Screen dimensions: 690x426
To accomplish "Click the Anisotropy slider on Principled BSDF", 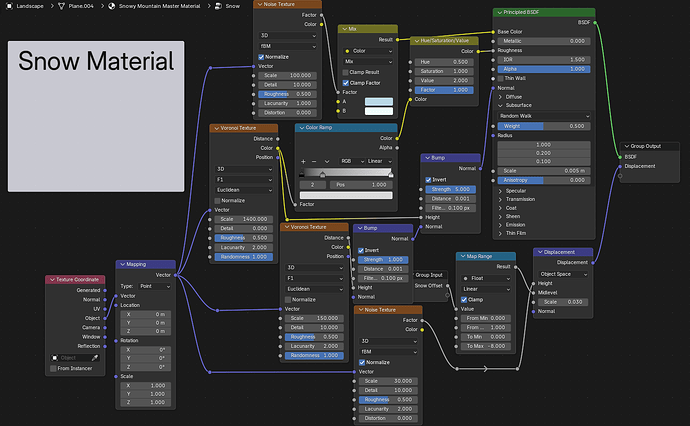I will pos(544,180).
